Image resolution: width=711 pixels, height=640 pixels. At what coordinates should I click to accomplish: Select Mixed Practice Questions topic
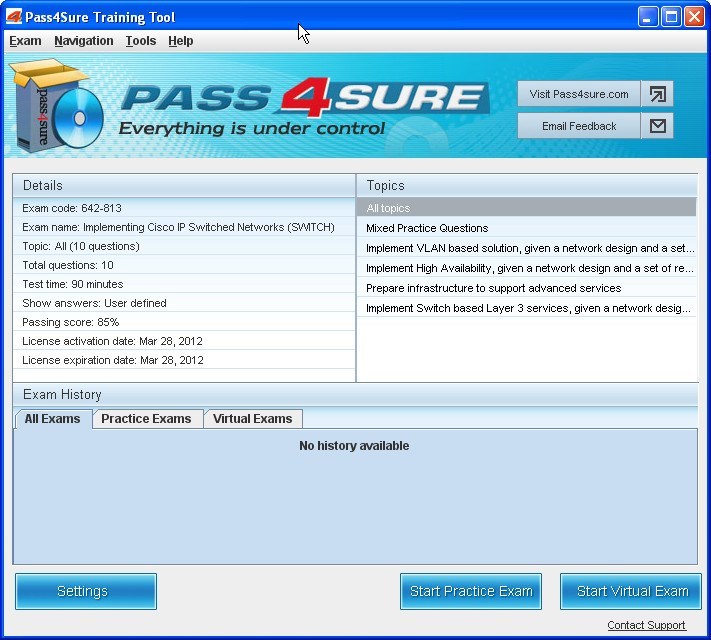coord(526,228)
